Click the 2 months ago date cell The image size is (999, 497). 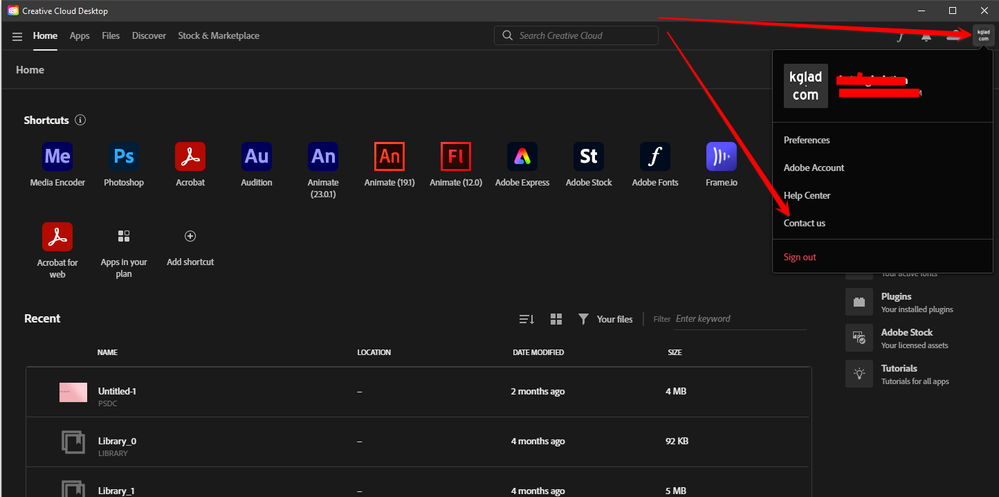tap(538, 391)
